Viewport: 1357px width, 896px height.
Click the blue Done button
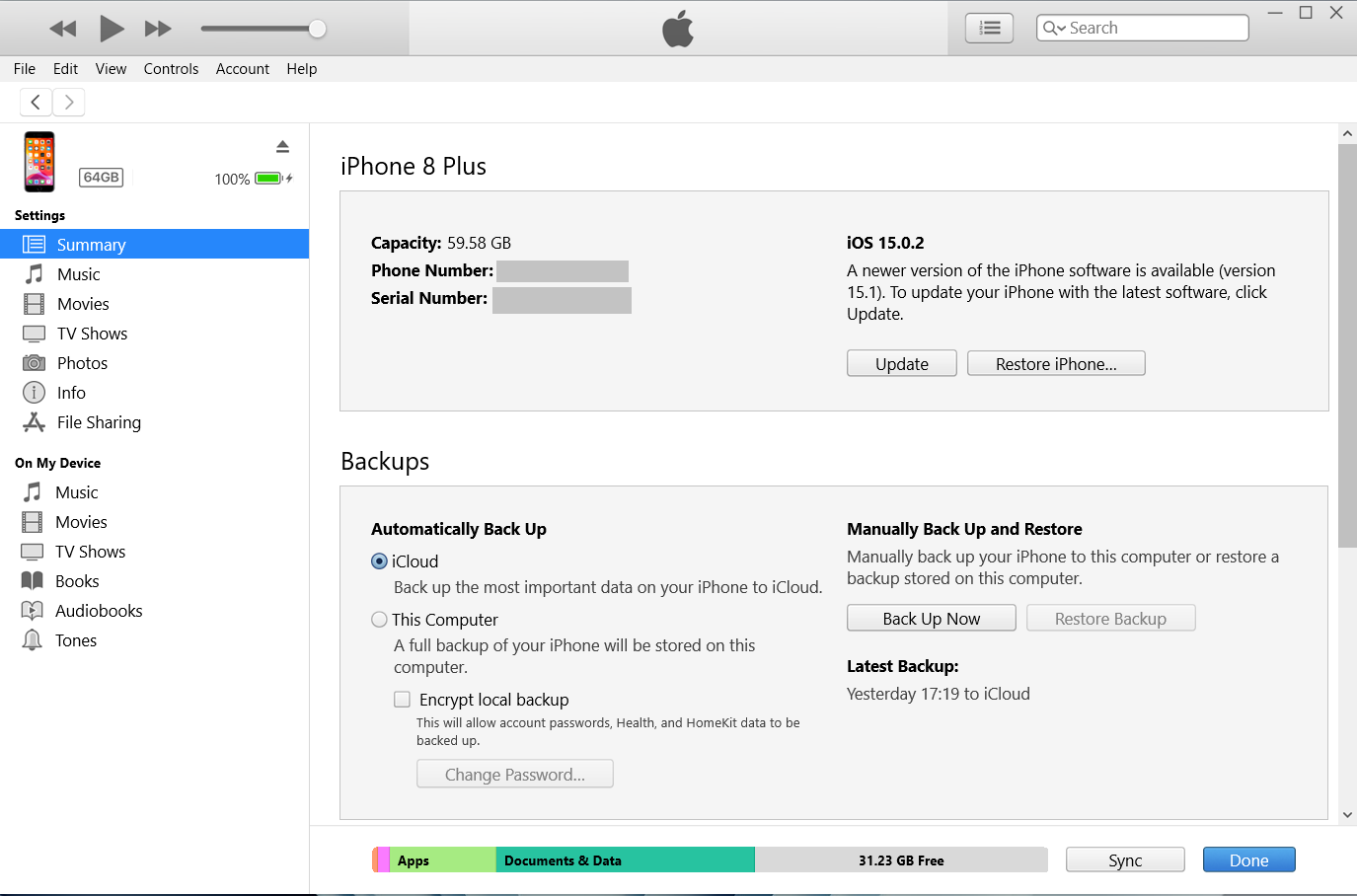coord(1249,859)
